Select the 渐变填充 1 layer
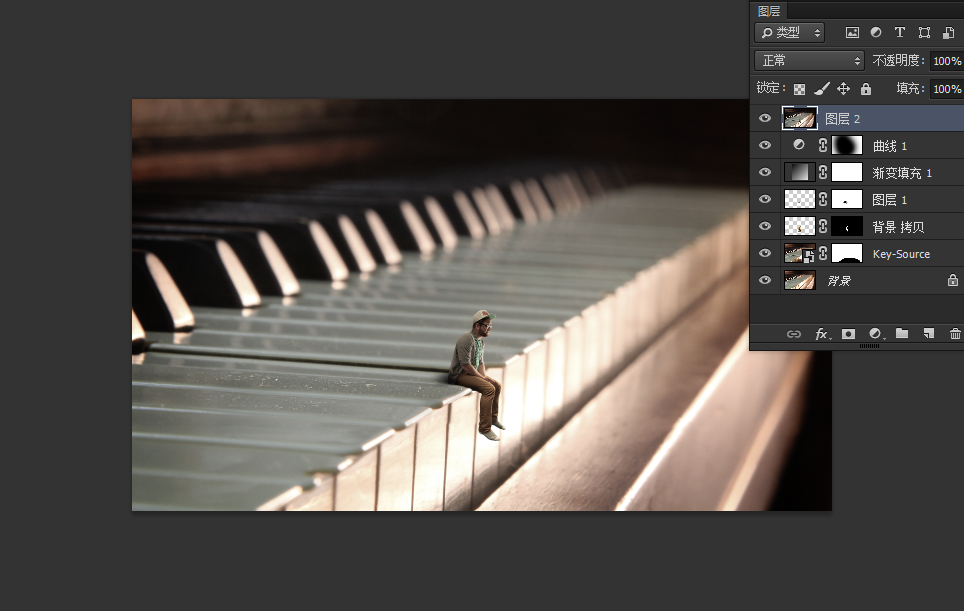The height and width of the screenshot is (611, 964). [901, 173]
